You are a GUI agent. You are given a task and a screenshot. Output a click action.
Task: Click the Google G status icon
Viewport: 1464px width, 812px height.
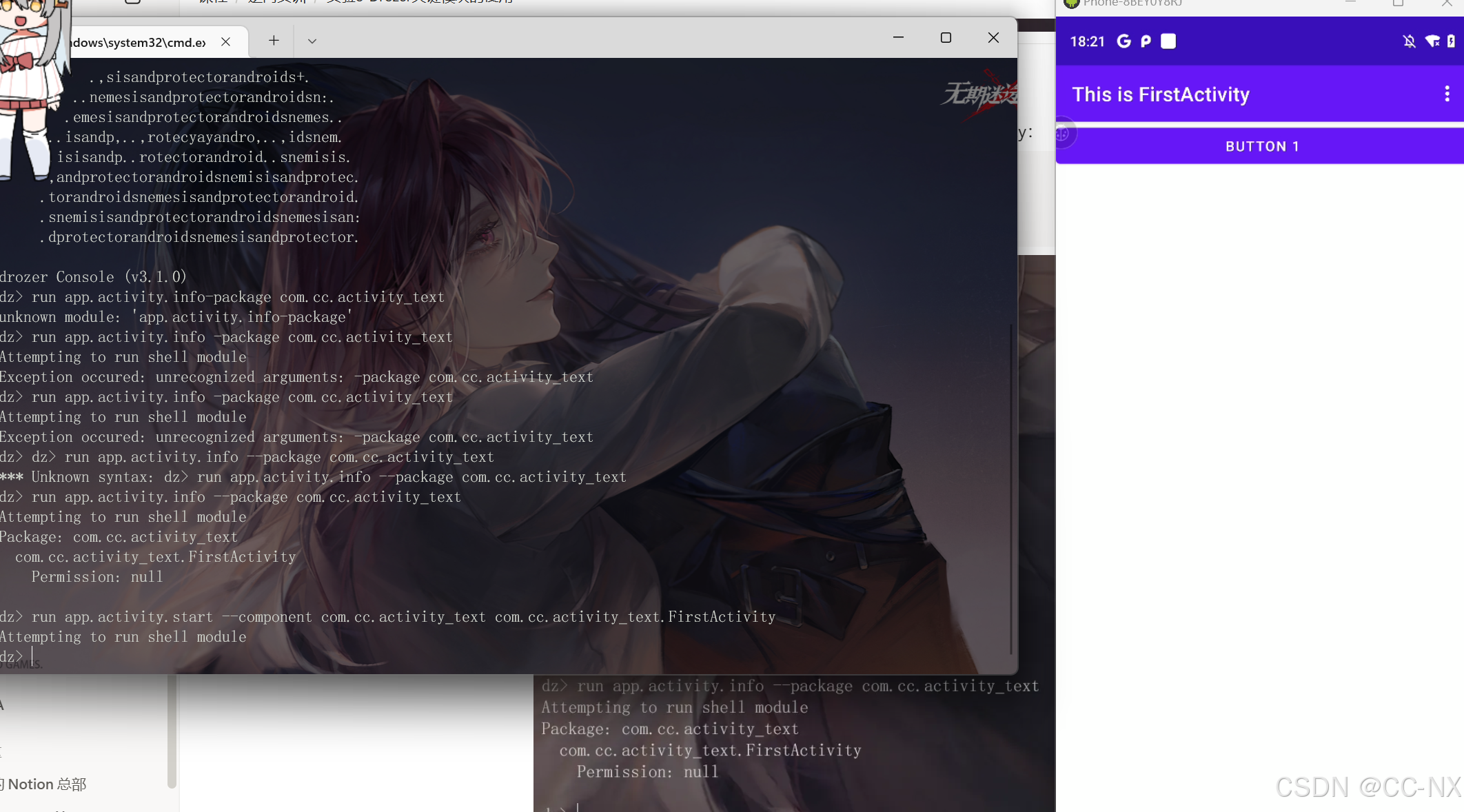(1124, 41)
